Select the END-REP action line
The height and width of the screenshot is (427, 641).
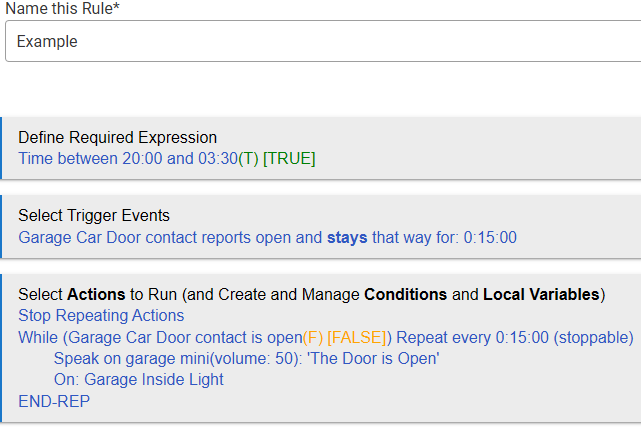click(x=54, y=401)
